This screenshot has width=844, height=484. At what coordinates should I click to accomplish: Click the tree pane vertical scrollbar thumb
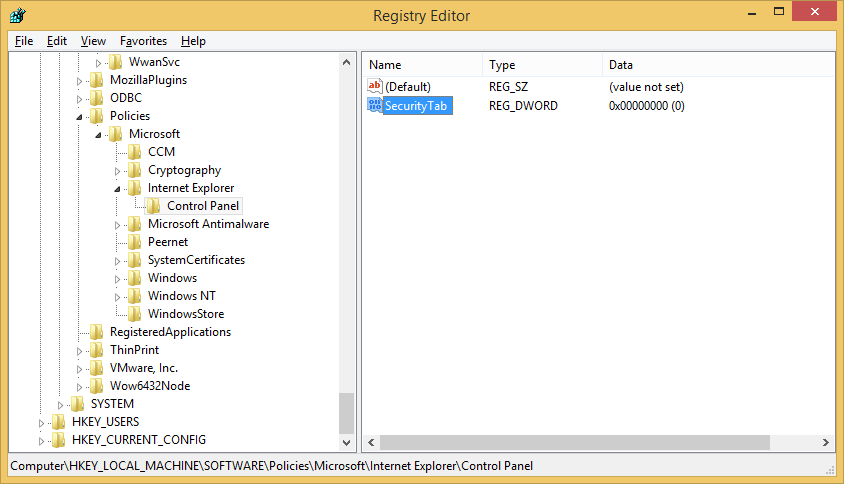tap(347, 412)
